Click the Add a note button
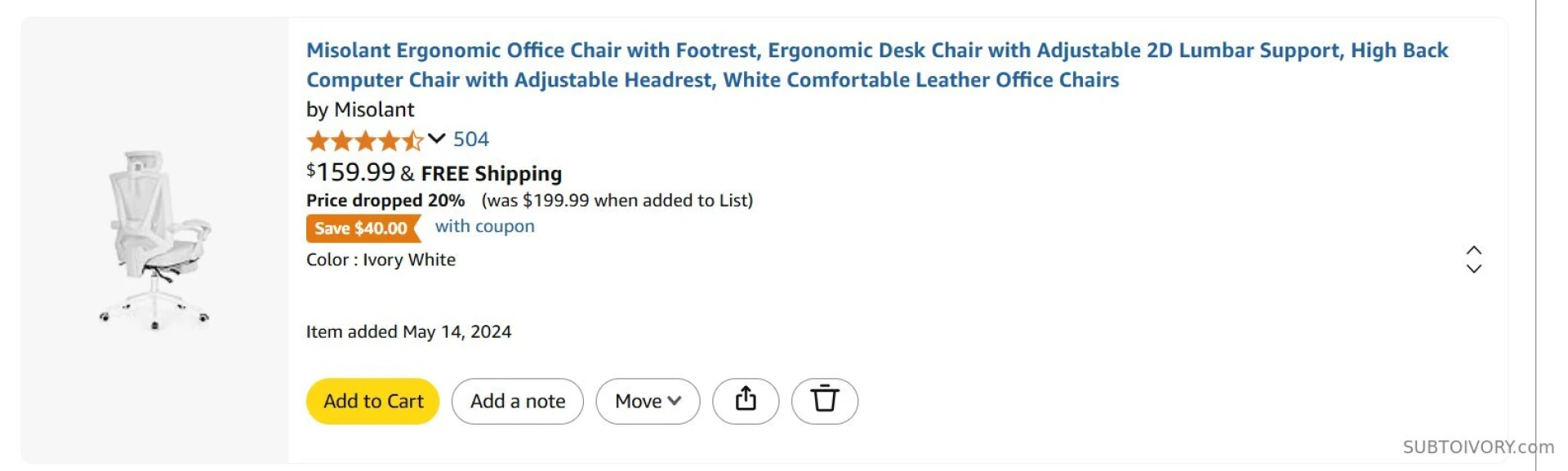Viewport: 1568px width, 471px height. 517,401
